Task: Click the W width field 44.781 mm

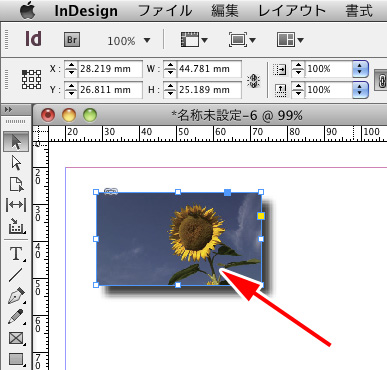Action: 209,69
